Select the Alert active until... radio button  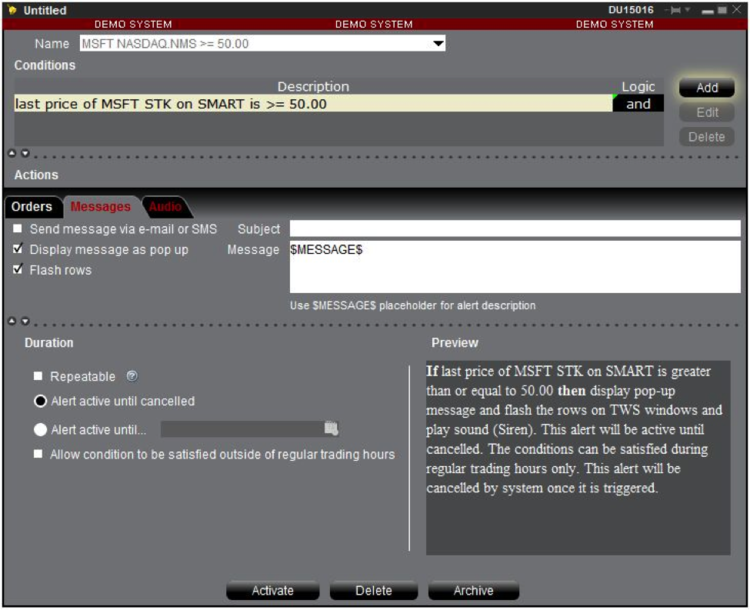click(x=40, y=430)
